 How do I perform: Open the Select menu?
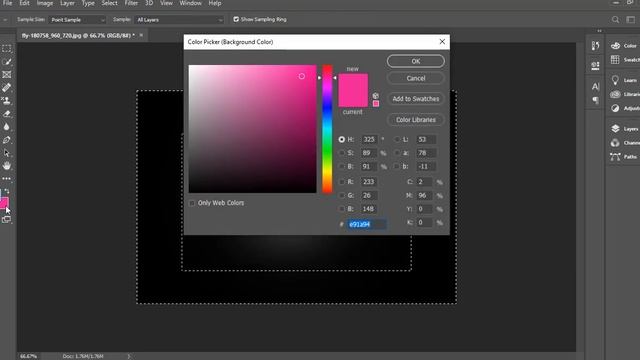click(109, 3)
